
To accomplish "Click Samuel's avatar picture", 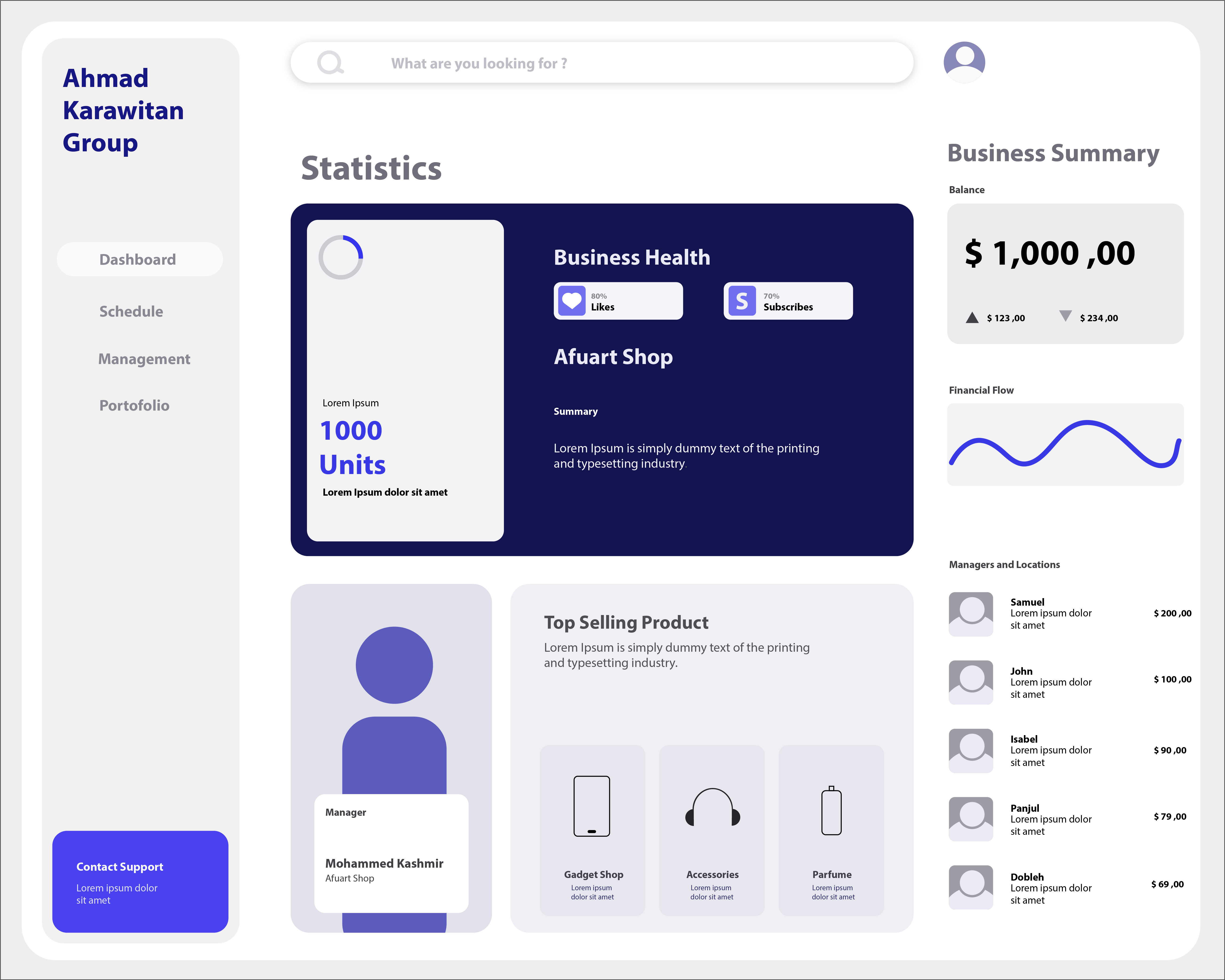I will tap(971, 614).
